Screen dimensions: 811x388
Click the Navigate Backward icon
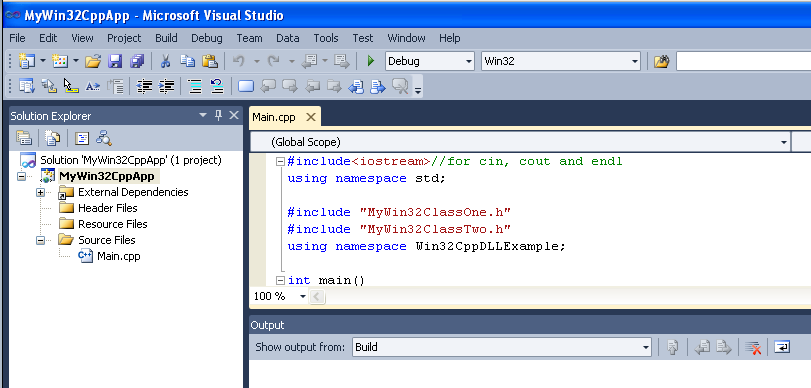[309, 61]
